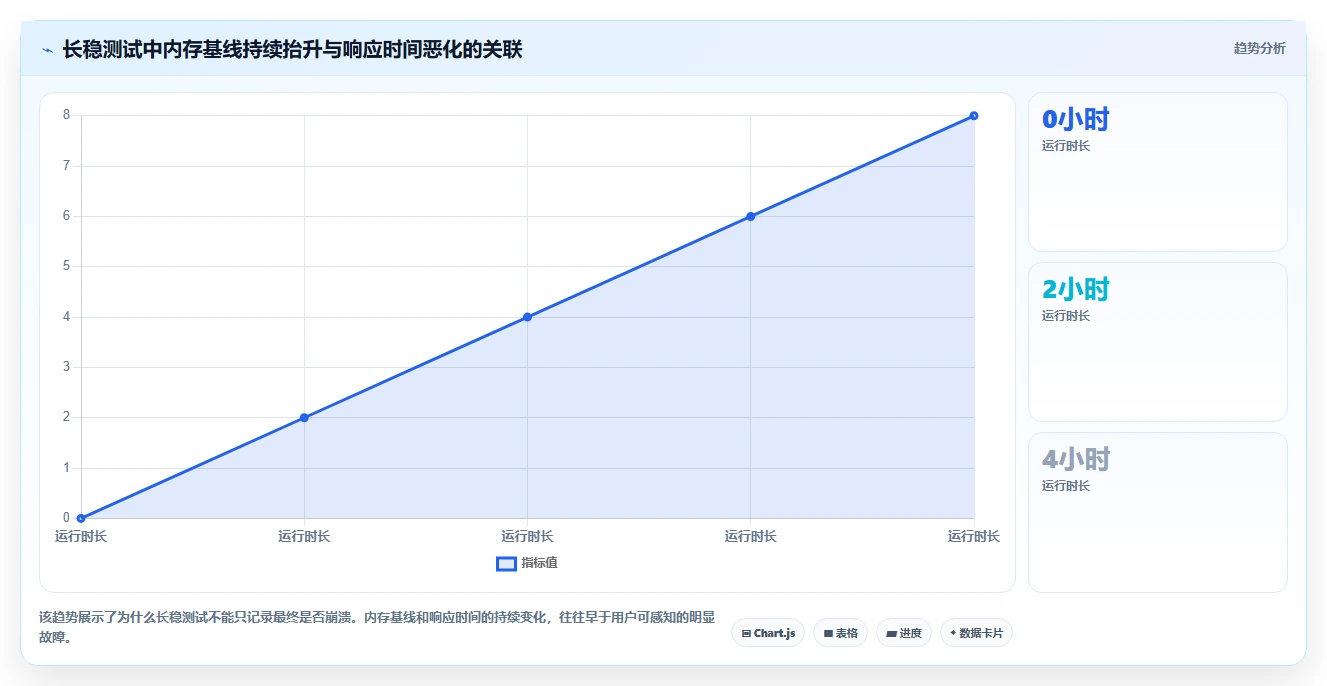
Task: Click the Chart.js tag text
Action: (774, 633)
